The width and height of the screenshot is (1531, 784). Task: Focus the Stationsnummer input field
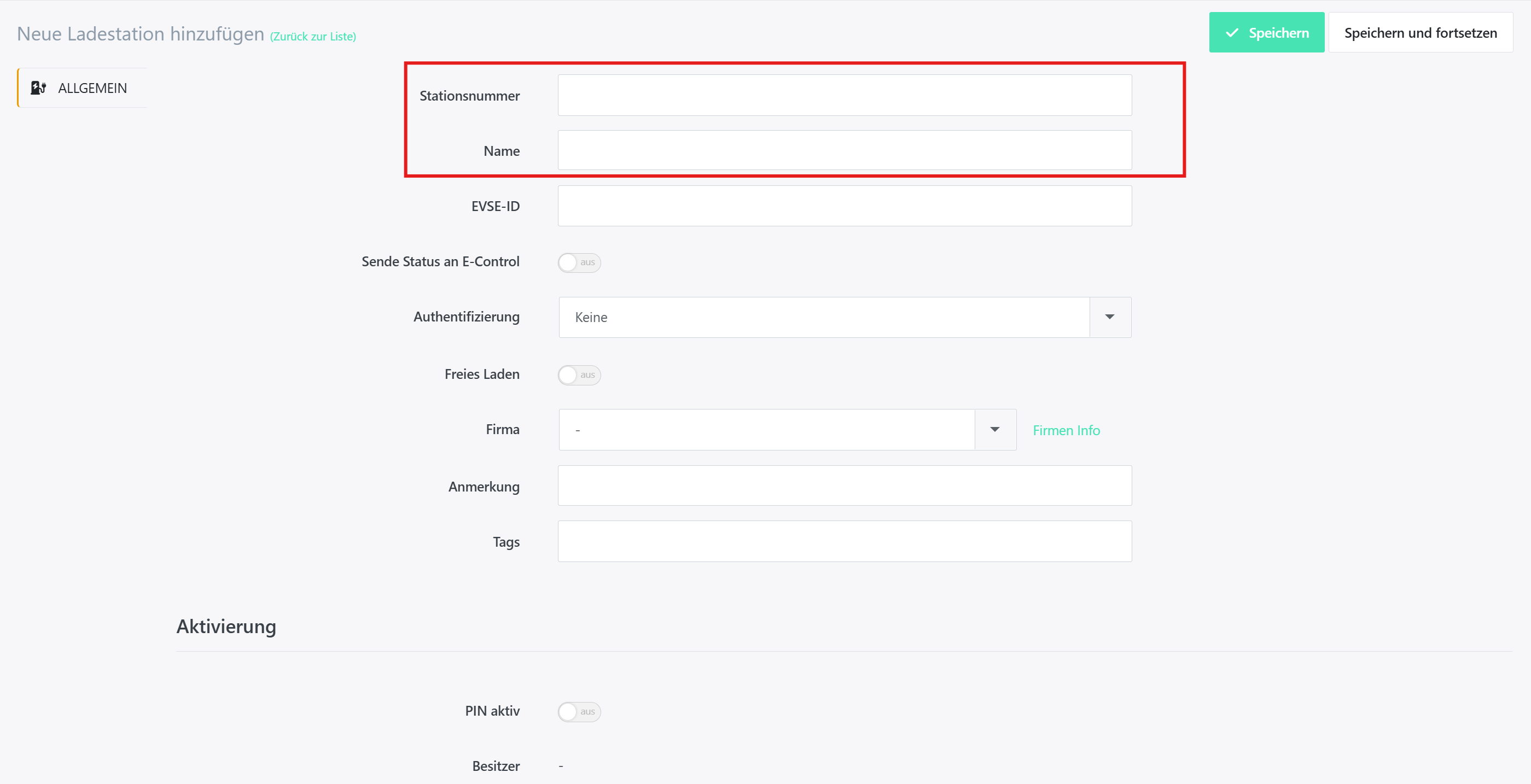tap(844, 95)
